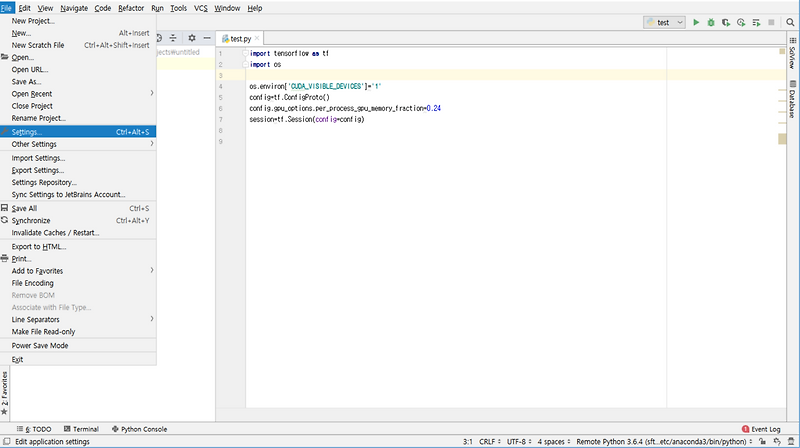Collapse the import block fold marker
Screen dimensions: 800x448
245,53
